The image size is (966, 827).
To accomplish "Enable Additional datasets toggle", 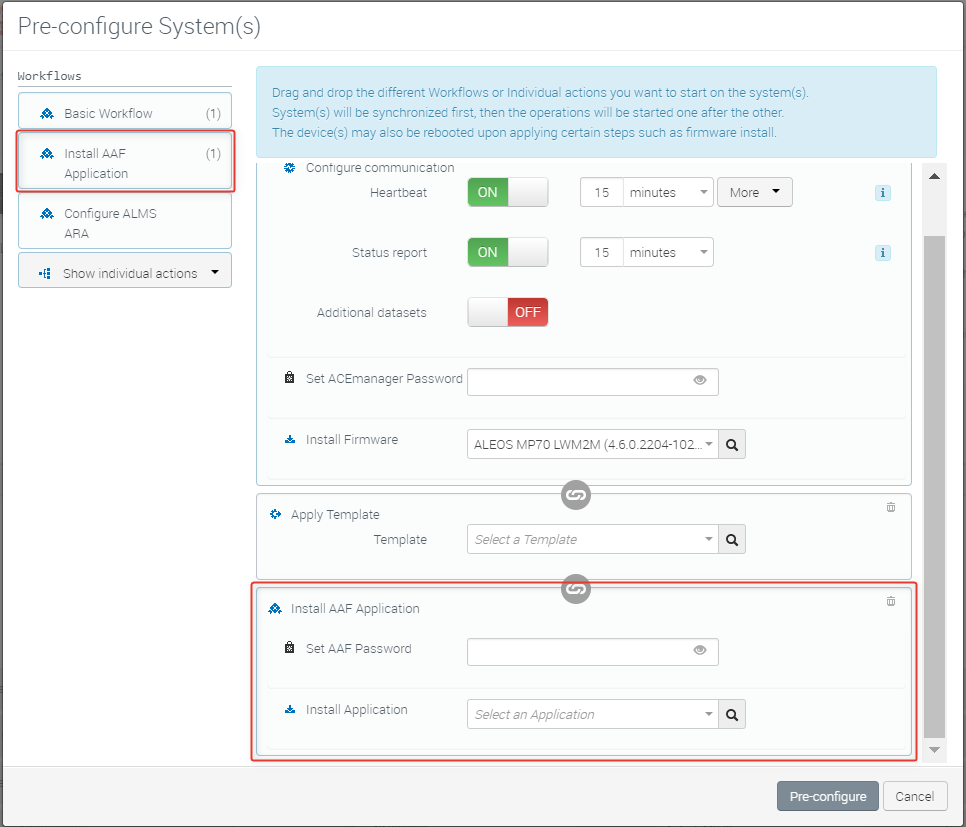I will pyautogui.click(x=508, y=312).
